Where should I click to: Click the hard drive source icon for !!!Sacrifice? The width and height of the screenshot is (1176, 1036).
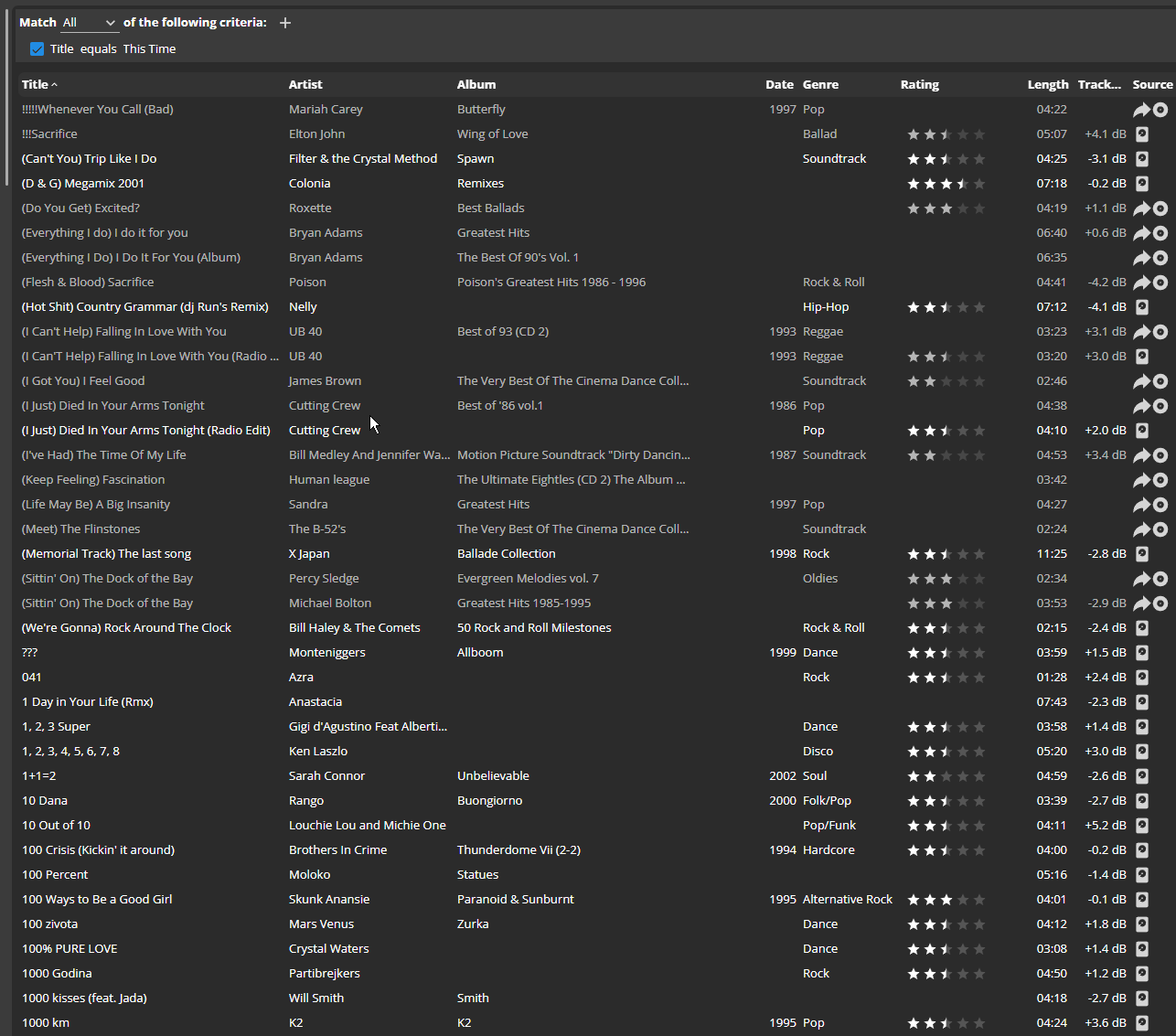[x=1141, y=134]
